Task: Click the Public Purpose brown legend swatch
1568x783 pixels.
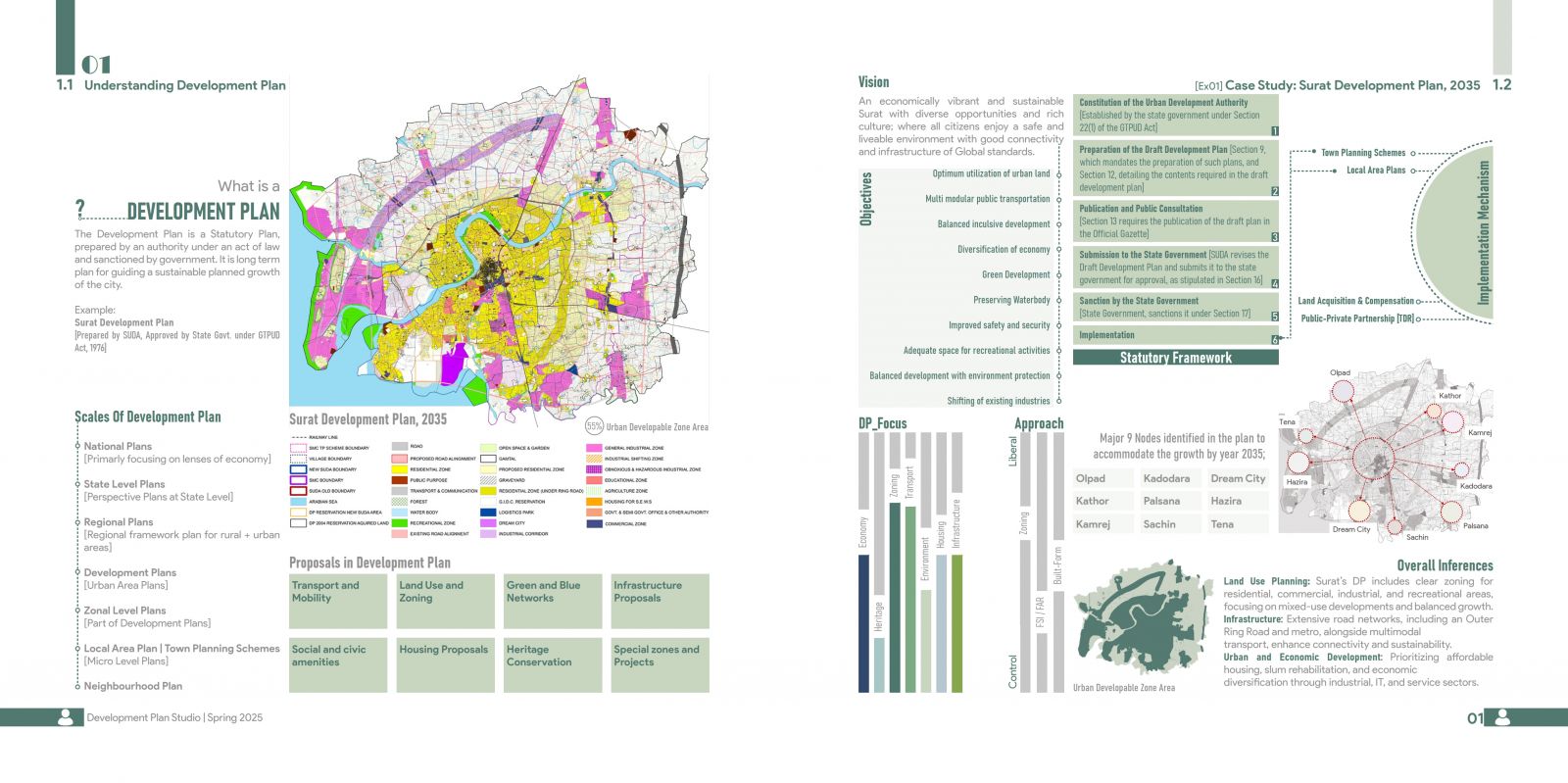Action: (x=399, y=480)
